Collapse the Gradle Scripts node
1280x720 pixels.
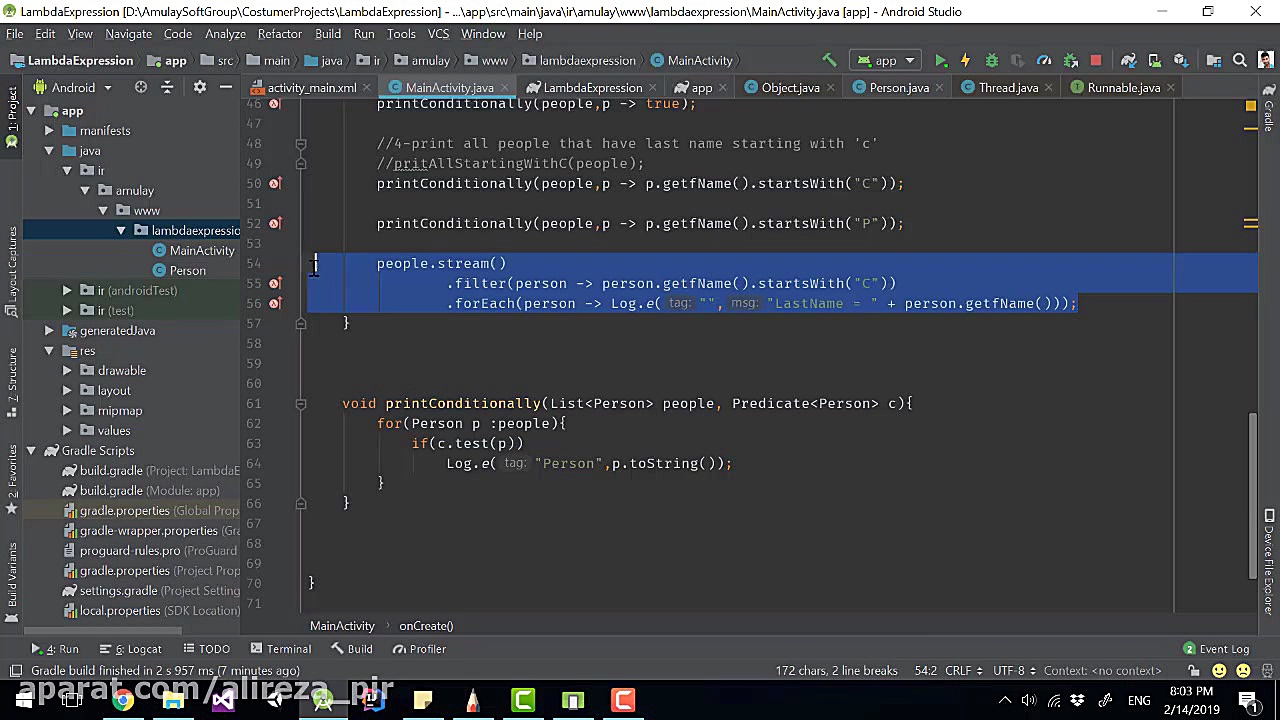(31, 450)
